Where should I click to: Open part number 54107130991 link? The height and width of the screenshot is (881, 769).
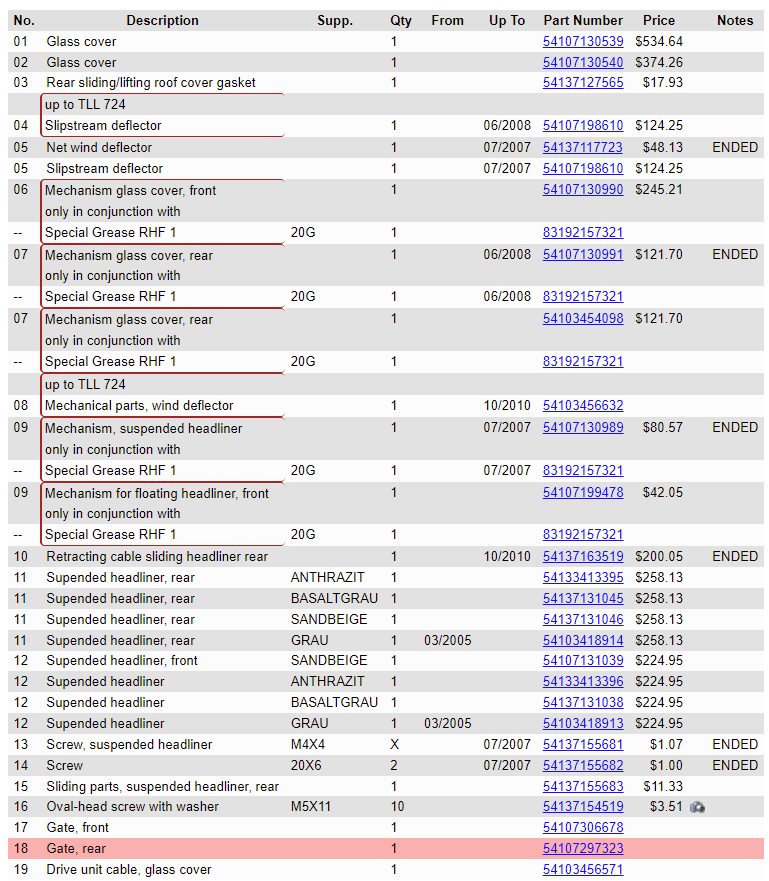(x=583, y=255)
